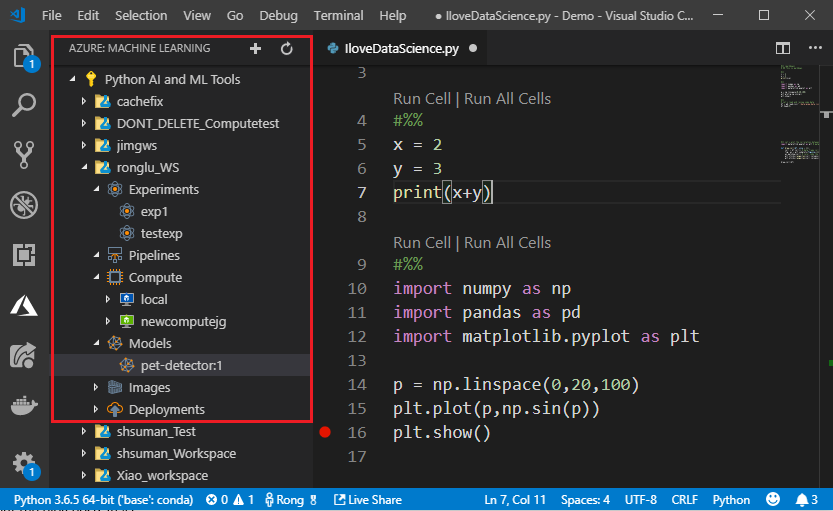Screen dimensions: 833x511
Task: Click the Visual Studio Code logo icon
Action: 18,15
